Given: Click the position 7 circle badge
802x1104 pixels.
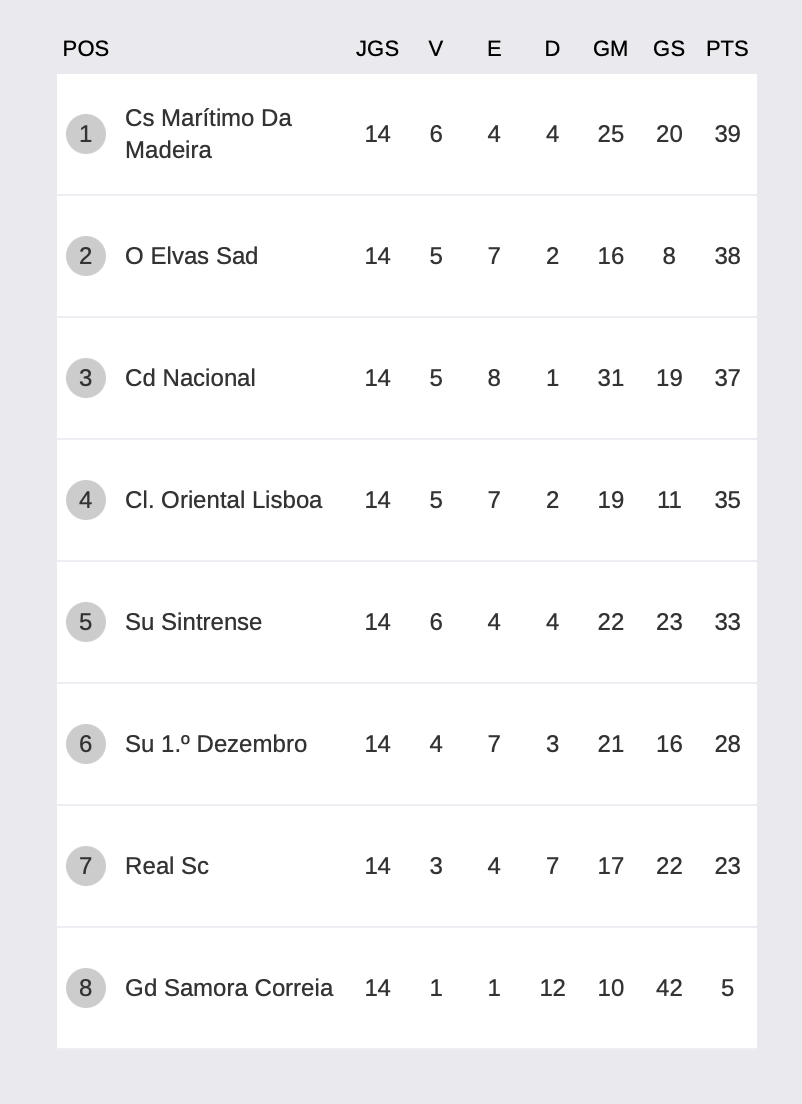Looking at the screenshot, I should pos(86,866).
